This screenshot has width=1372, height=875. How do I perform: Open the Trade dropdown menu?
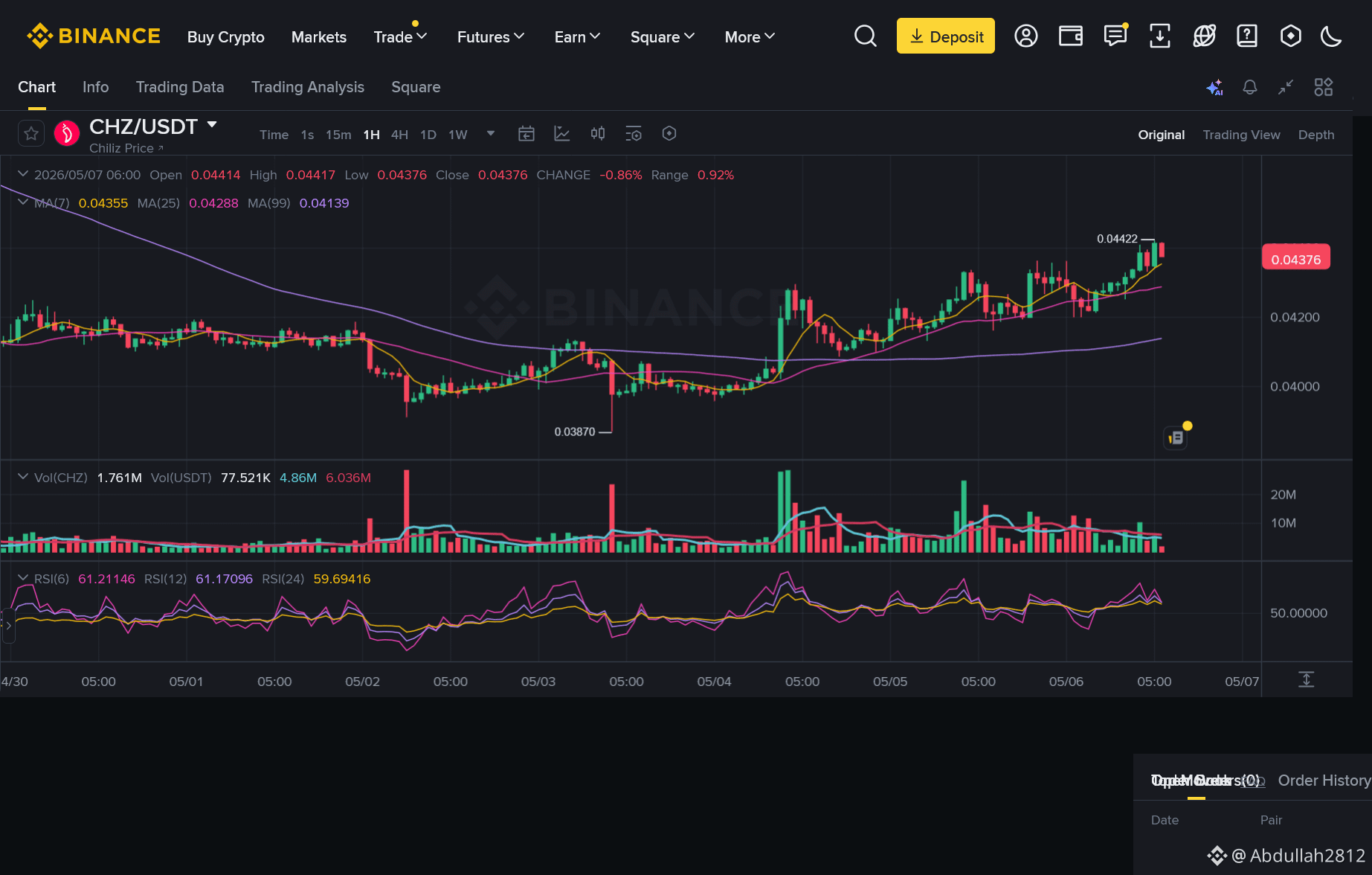coord(400,36)
